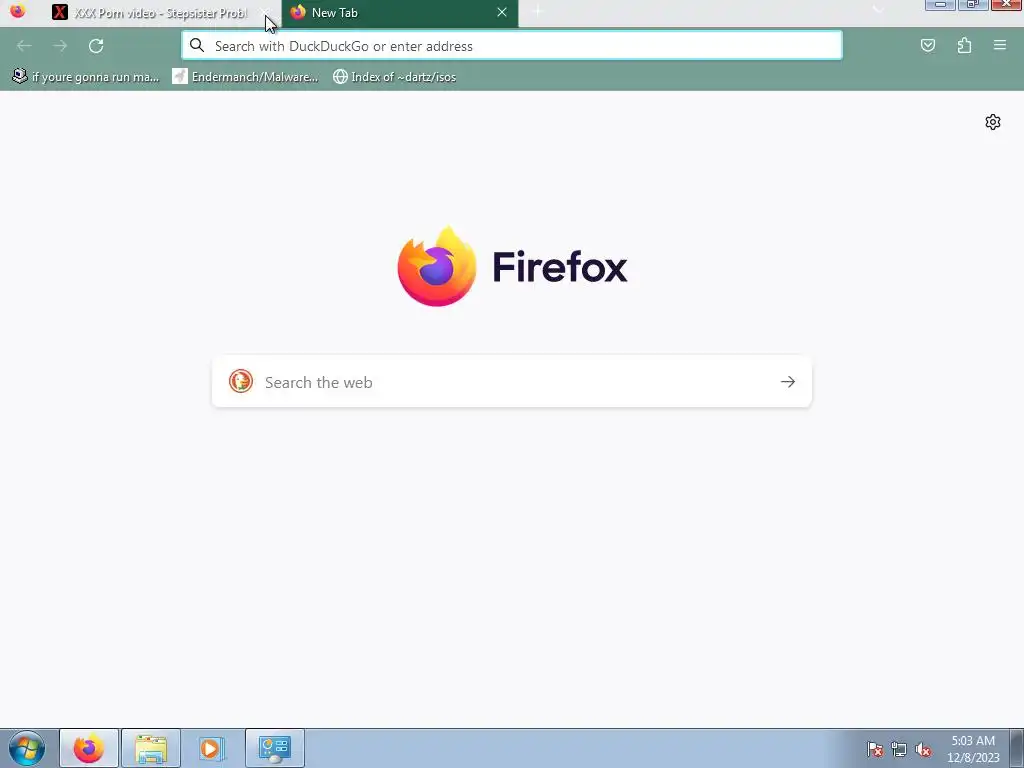
Task: Click the DuckDuckGo icon in the search box
Action: [240, 381]
